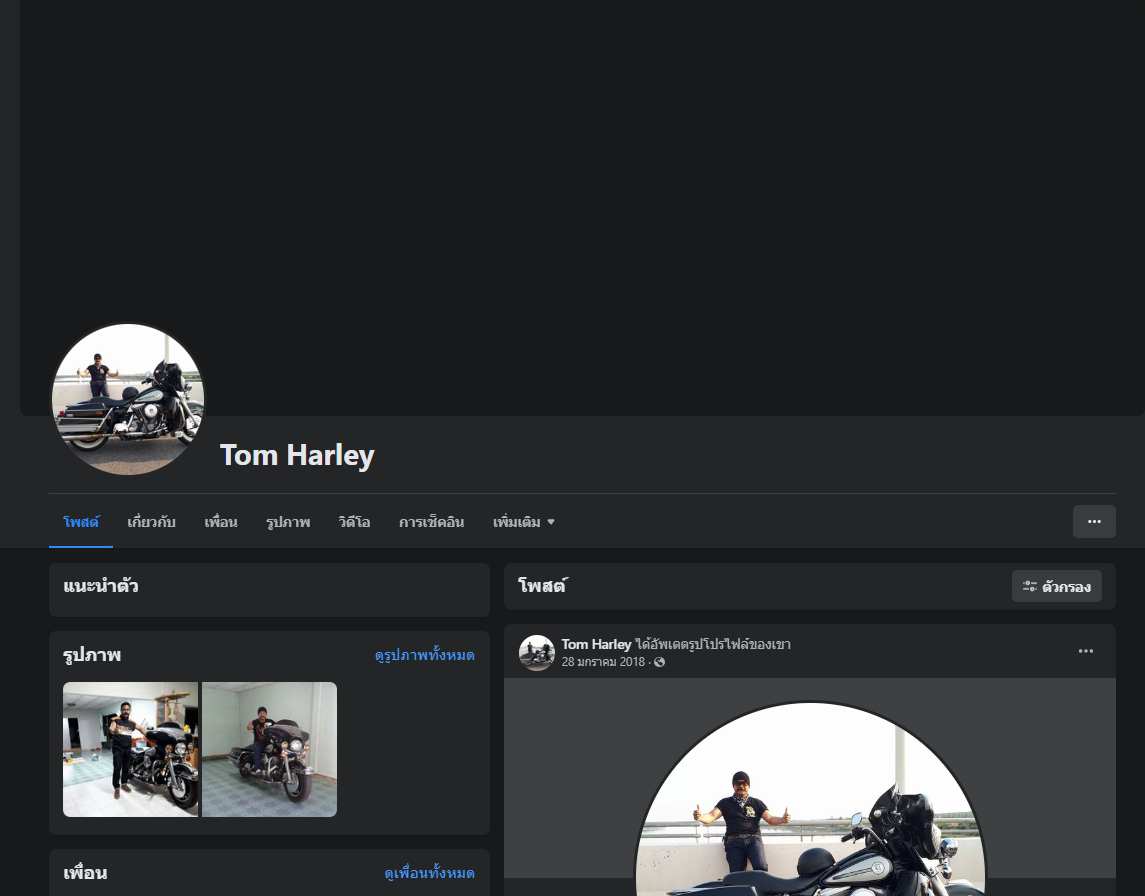Open the เพื่อน tab
This screenshot has width=1145, height=896.
[x=221, y=522]
